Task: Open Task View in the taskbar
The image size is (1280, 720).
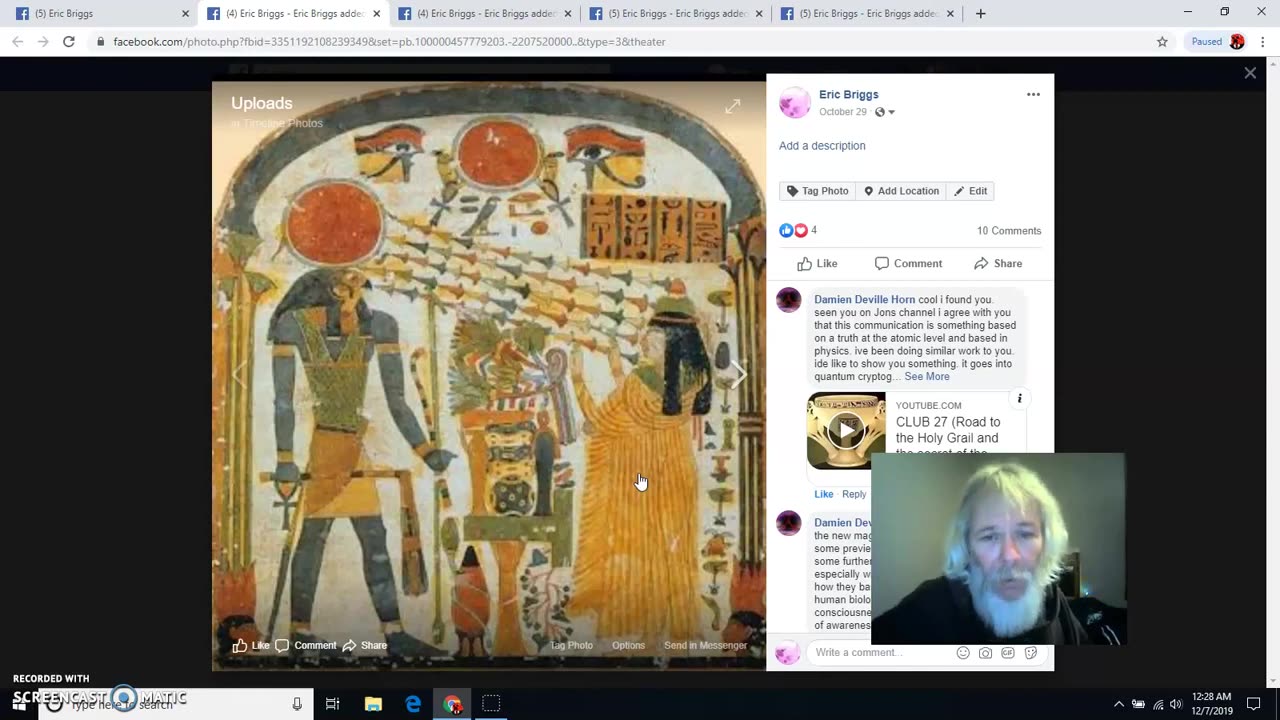Action: tap(333, 704)
